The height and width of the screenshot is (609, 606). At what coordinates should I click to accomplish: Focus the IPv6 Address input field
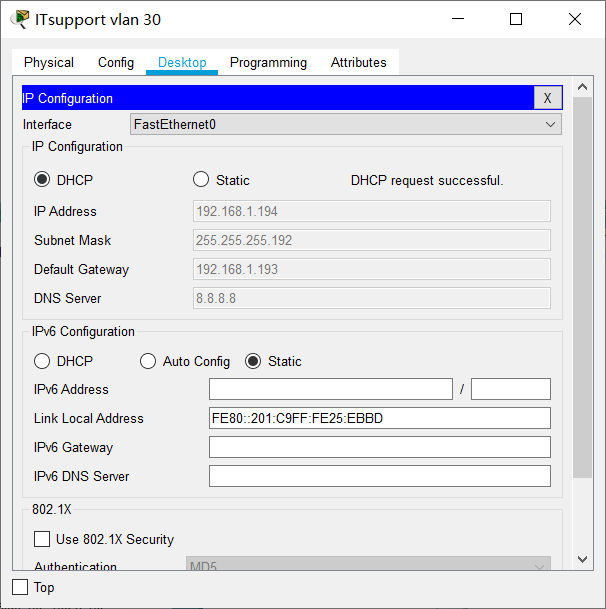pos(331,389)
